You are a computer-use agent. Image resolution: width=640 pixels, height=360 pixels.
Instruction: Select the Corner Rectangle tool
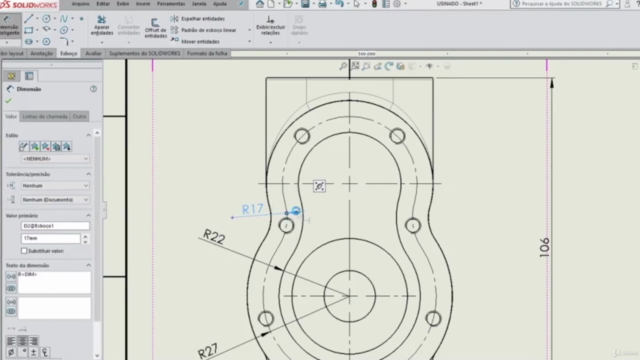pyautogui.click(x=28, y=30)
